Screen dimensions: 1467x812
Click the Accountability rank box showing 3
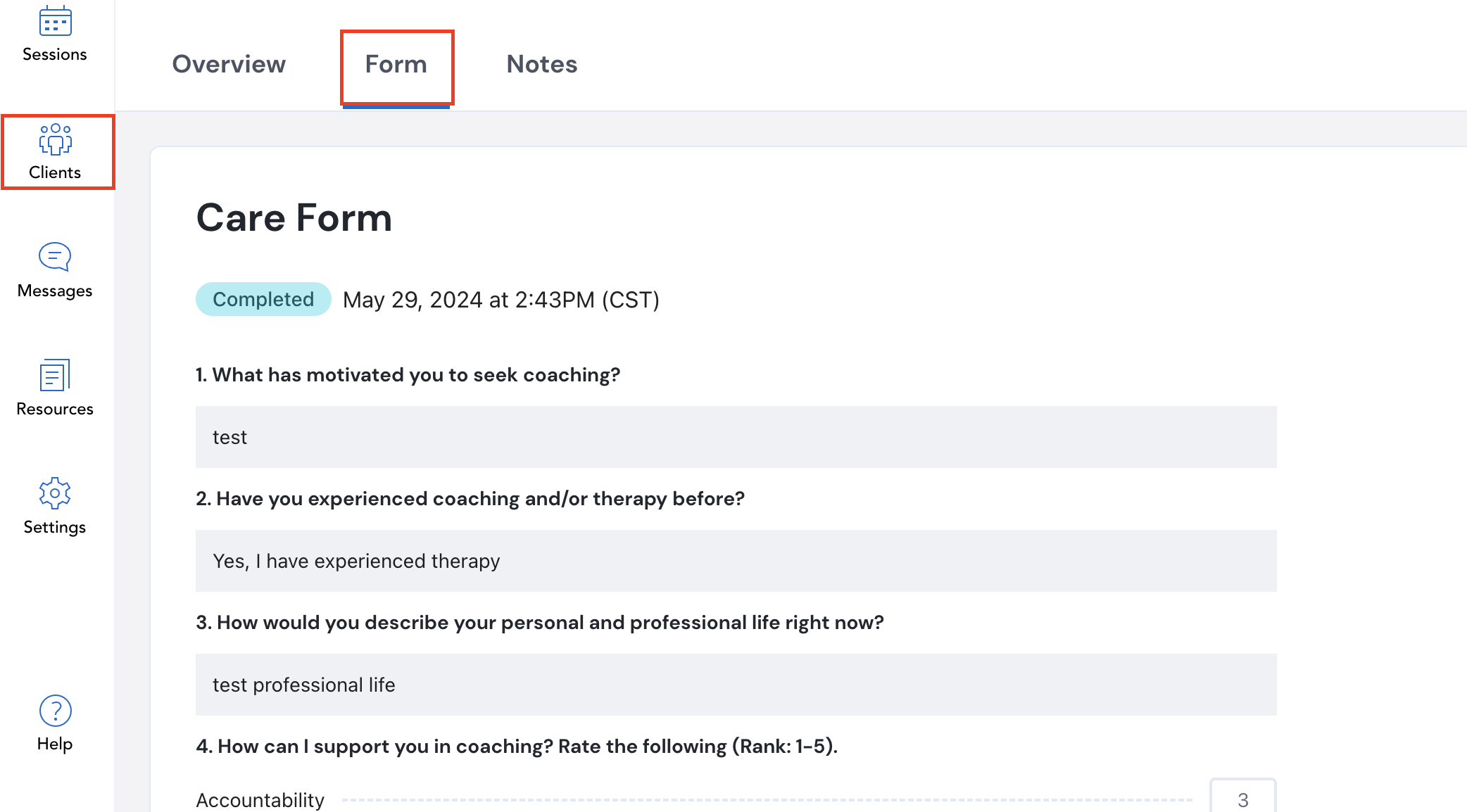point(1242,799)
